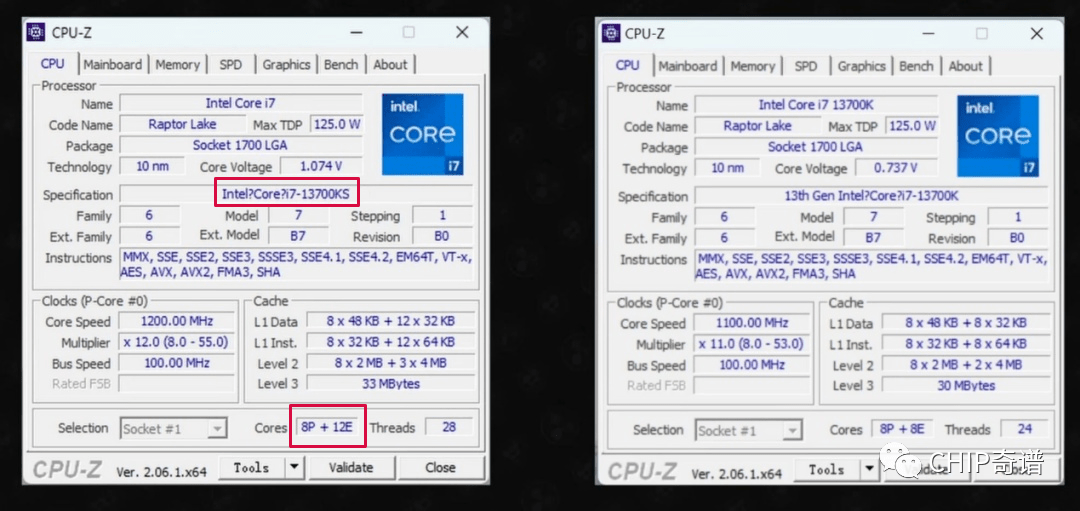This screenshot has width=1080, height=511.
Task: Switch to Memory tab in left window
Action: 177,65
